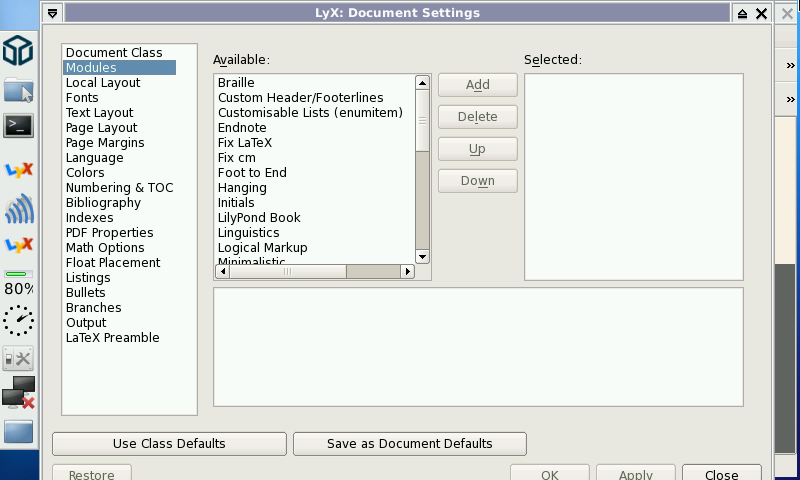
Task: Shade the dialog with the eject-shaped button
Action: coord(742,14)
